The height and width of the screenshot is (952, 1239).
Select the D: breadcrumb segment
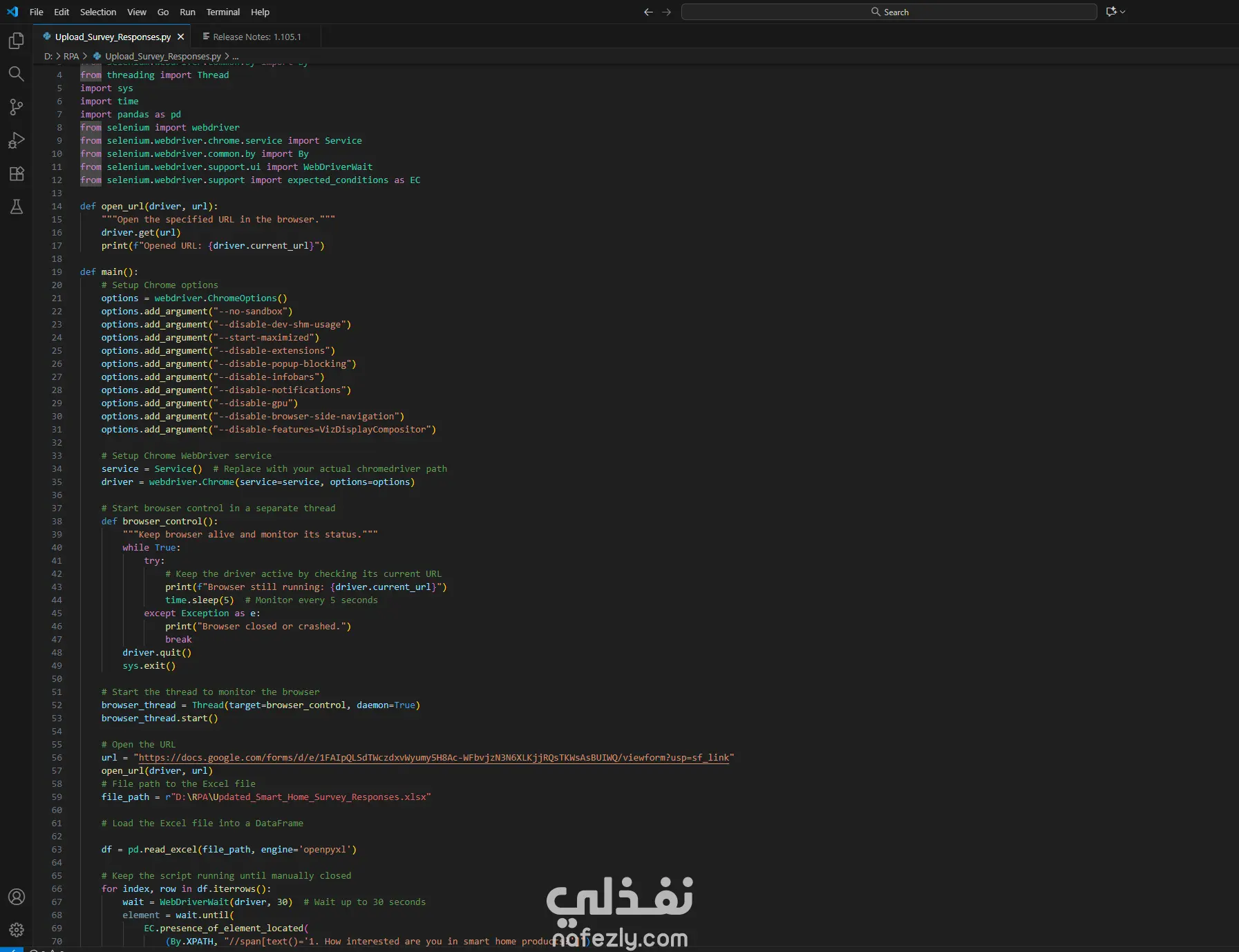48,56
